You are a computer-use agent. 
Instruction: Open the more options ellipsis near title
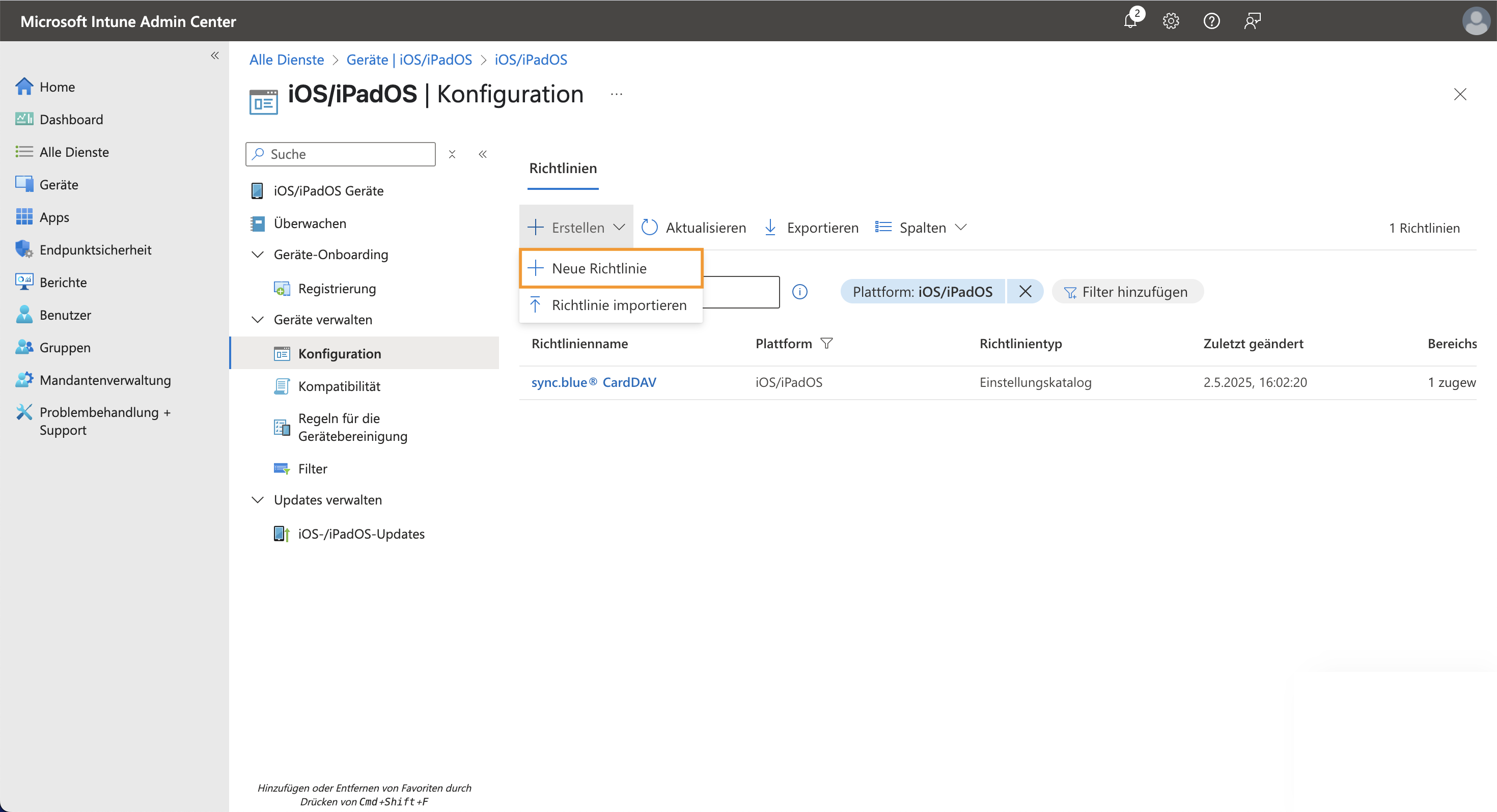617,94
